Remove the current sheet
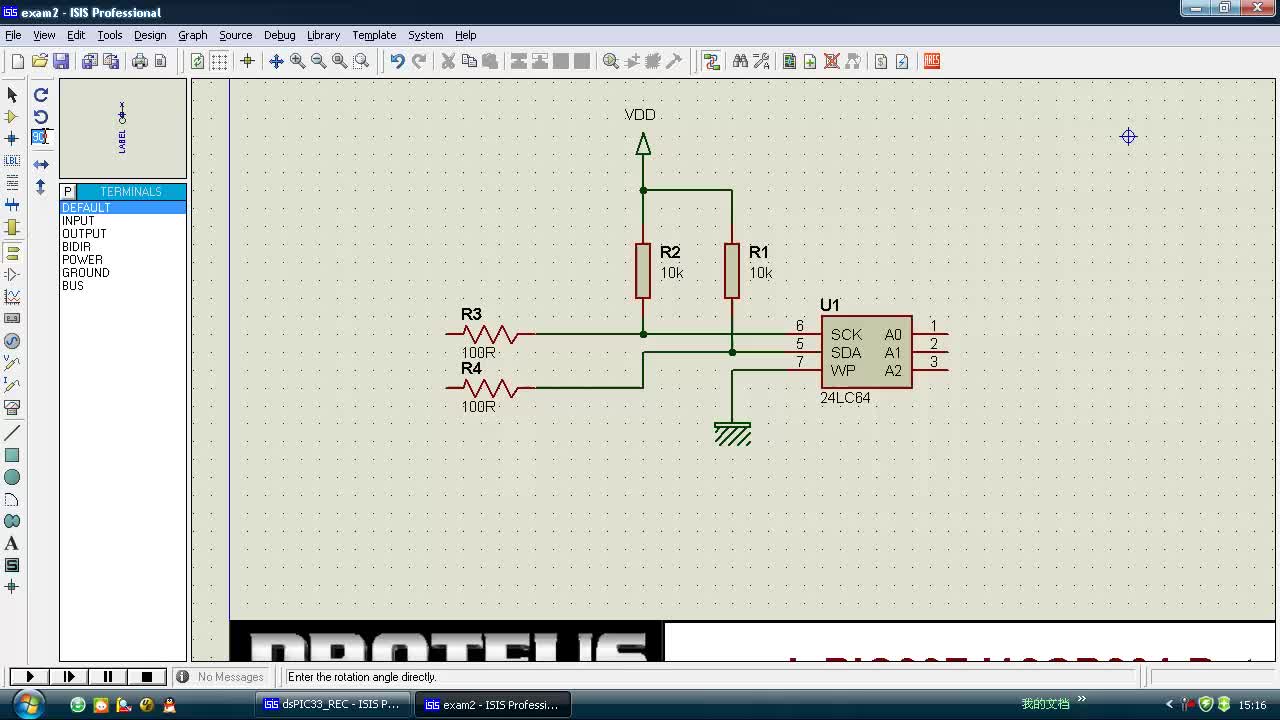The width and height of the screenshot is (1280, 720). 831,61
